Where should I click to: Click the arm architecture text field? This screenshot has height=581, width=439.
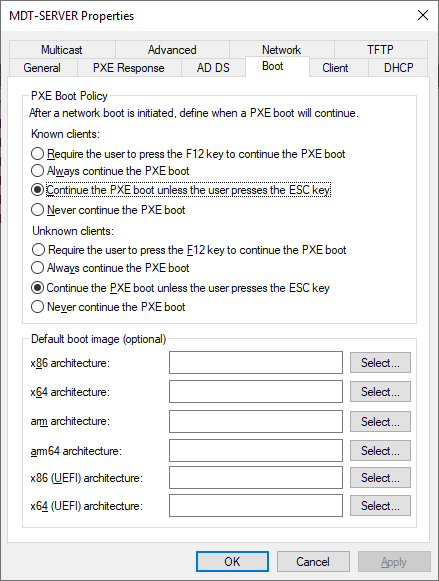click(256, 421)
